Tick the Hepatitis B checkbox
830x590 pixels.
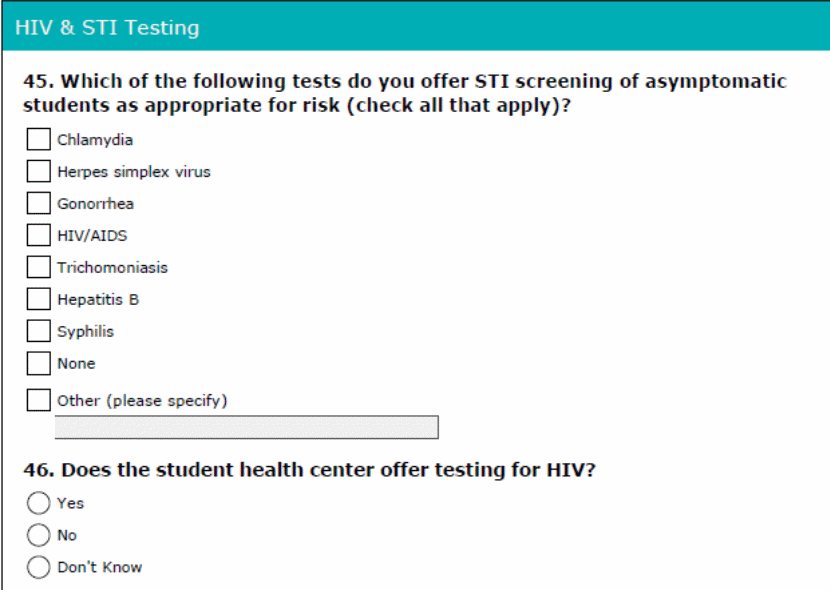click(x=38, y=299)
